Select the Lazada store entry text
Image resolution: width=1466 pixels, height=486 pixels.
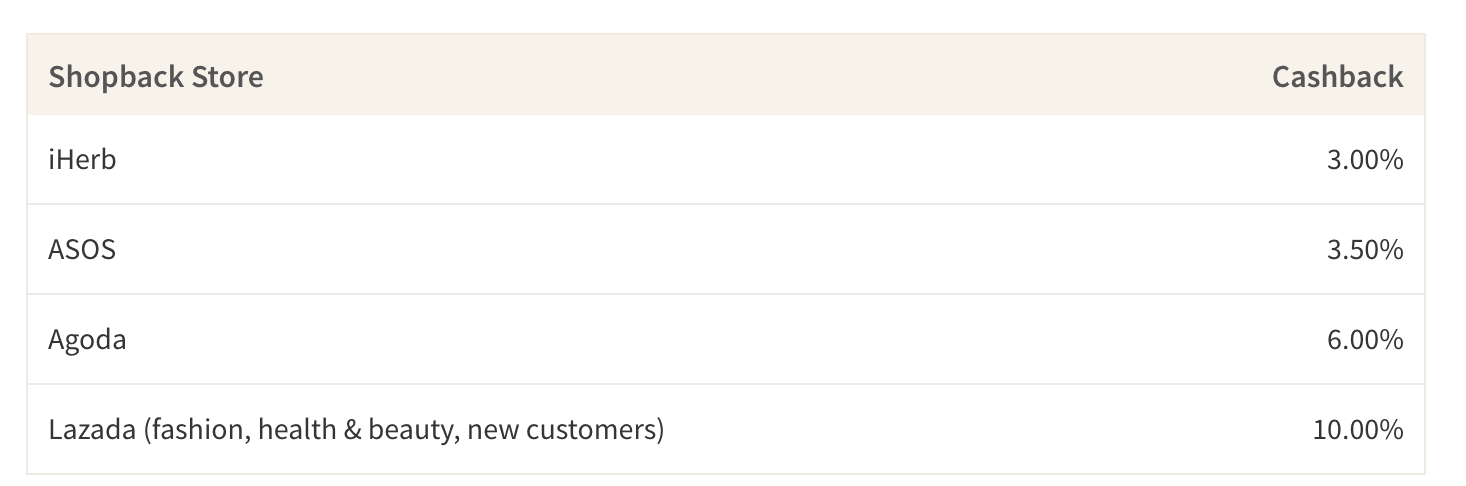click(356, 430)
